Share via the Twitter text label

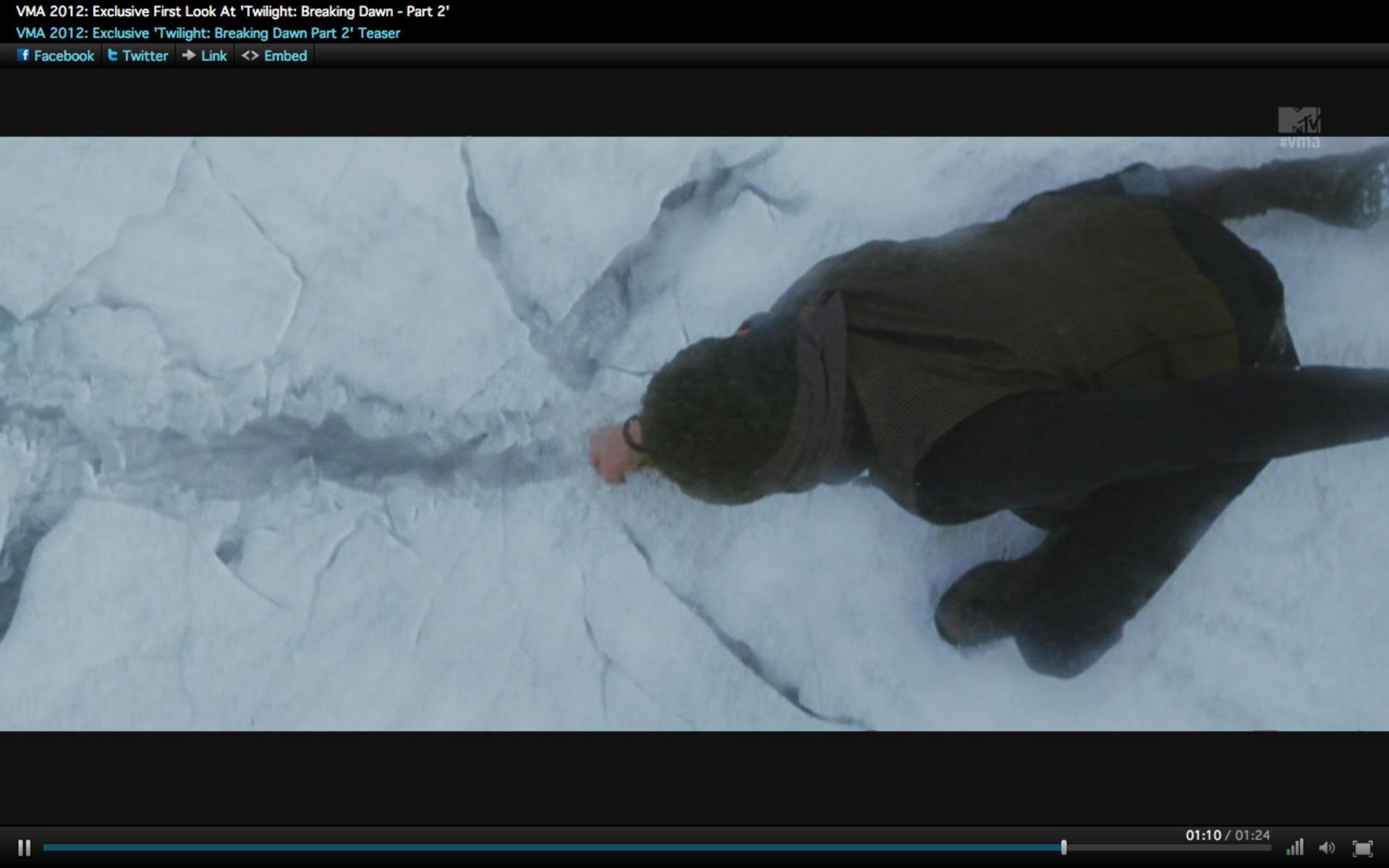pyautogui.click(x=145, y=56)
